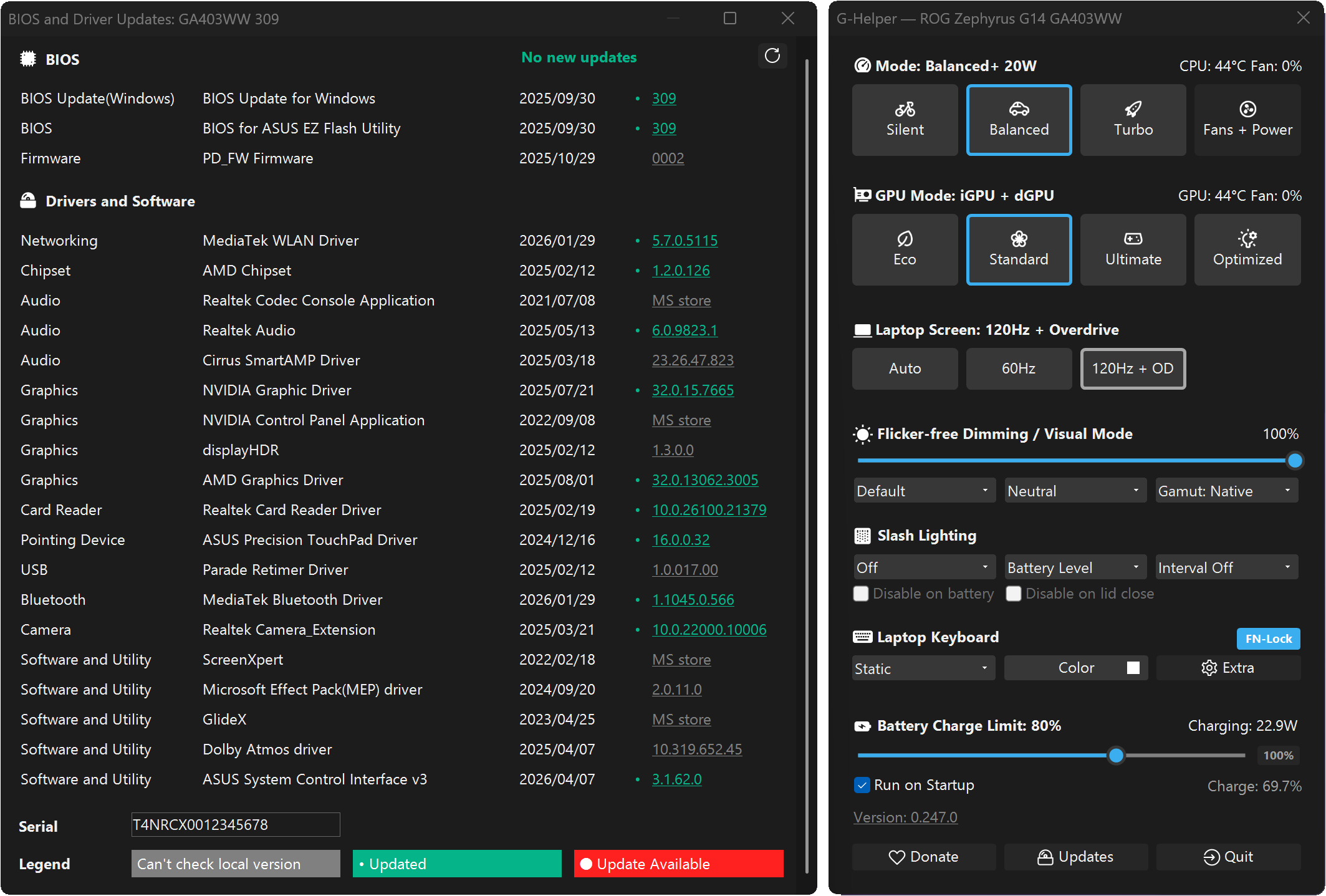Toggle the FN-Lock button
This screenshot has width=1326, height=896.
pos(1268,638)
